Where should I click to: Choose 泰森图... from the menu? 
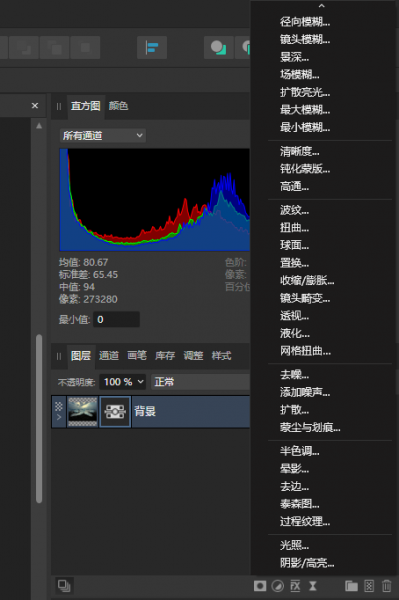(299, 504)
